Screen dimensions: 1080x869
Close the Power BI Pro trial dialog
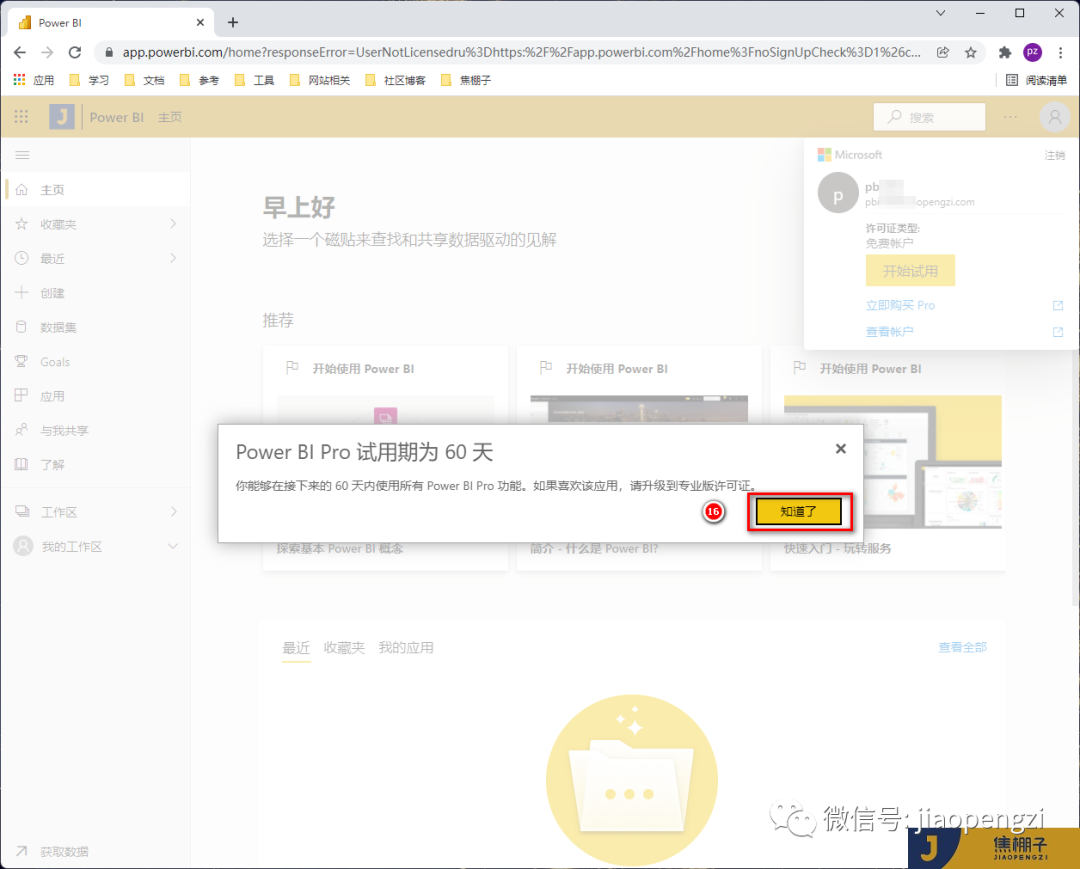pos(840,449)
